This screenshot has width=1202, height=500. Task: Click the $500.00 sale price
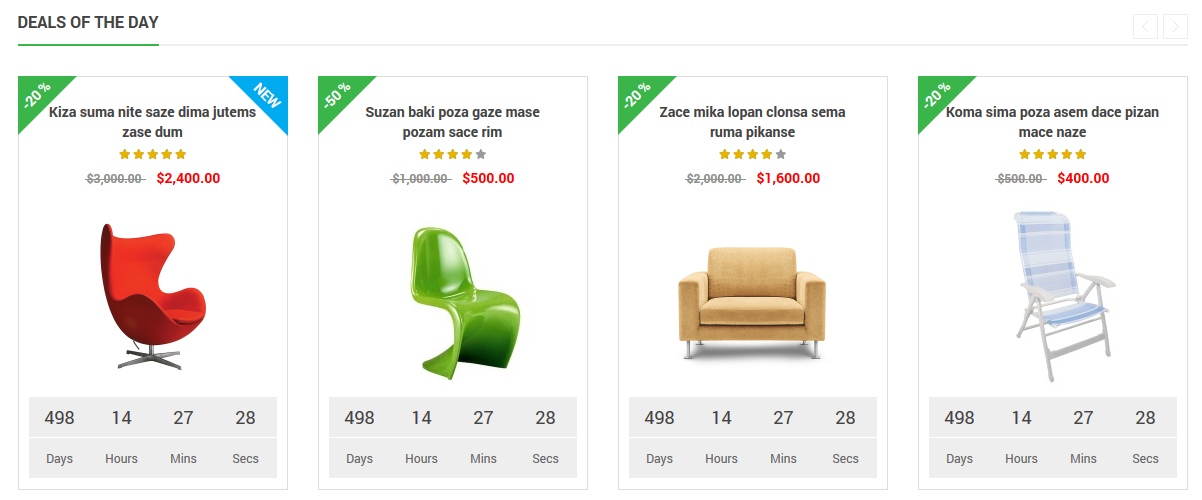tap(488, 178)
